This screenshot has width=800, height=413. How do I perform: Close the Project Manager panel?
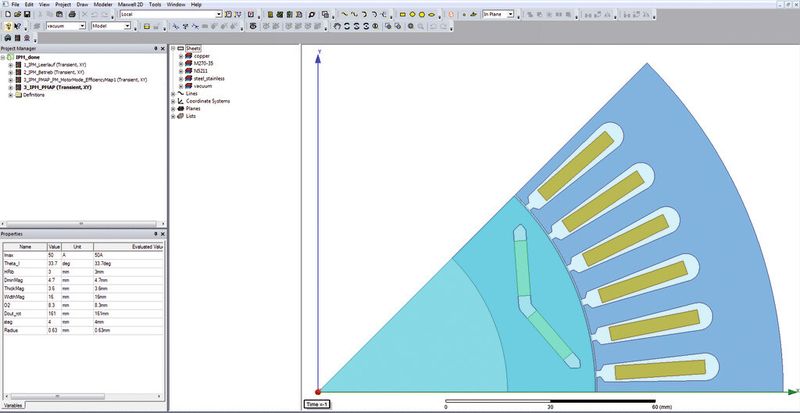(x=162, y=48)
